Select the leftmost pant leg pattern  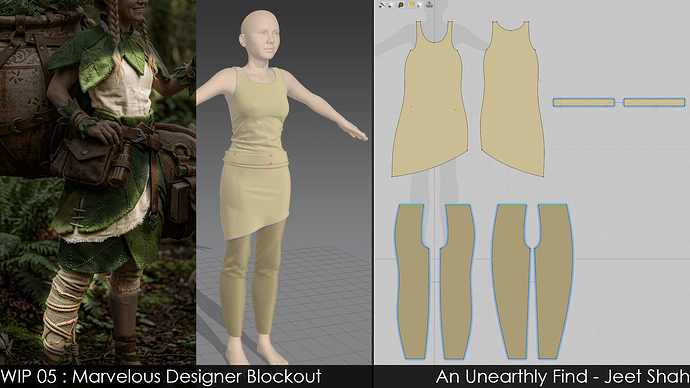[411, 282]
